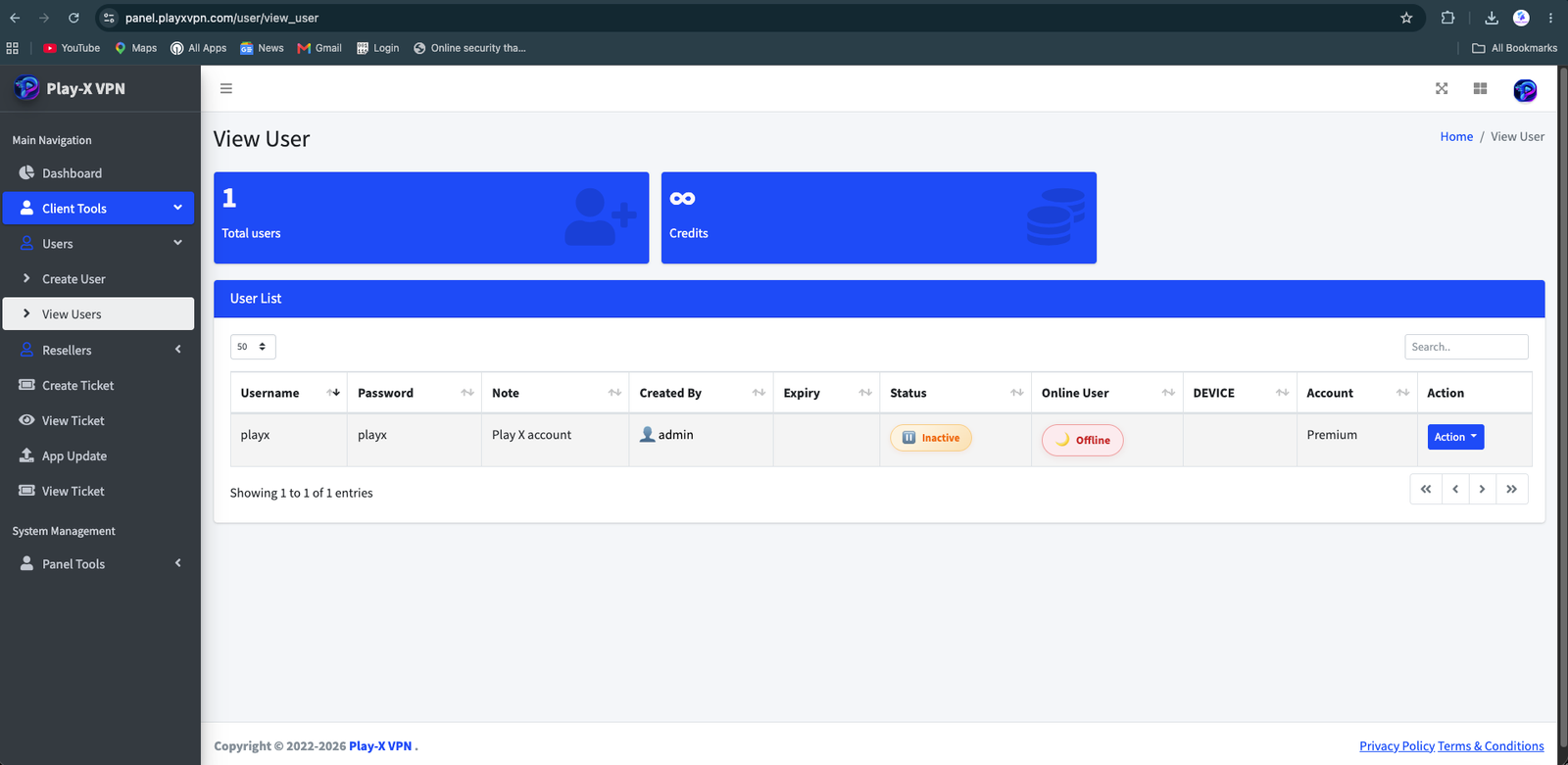Click the Credits card
This screenshot has width=1568, height=765.
(x=879, y=217)
